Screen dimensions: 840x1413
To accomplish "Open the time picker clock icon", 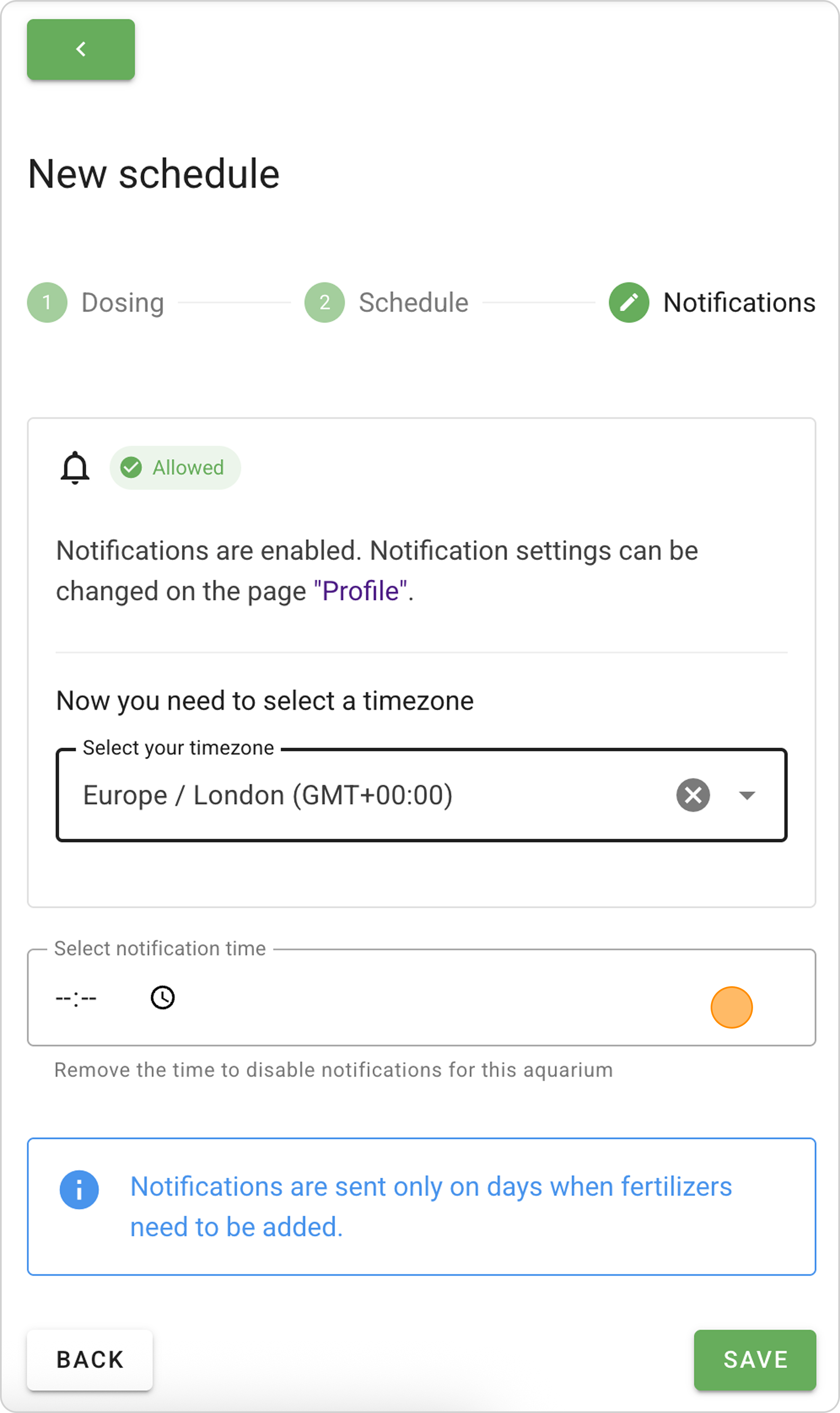I will [163, 998].
